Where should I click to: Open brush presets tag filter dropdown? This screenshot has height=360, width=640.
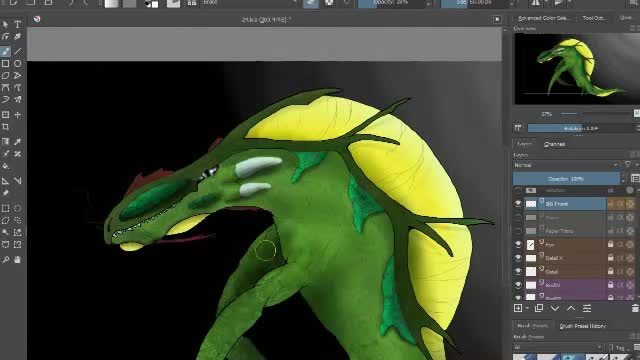[x=558, y=347]
